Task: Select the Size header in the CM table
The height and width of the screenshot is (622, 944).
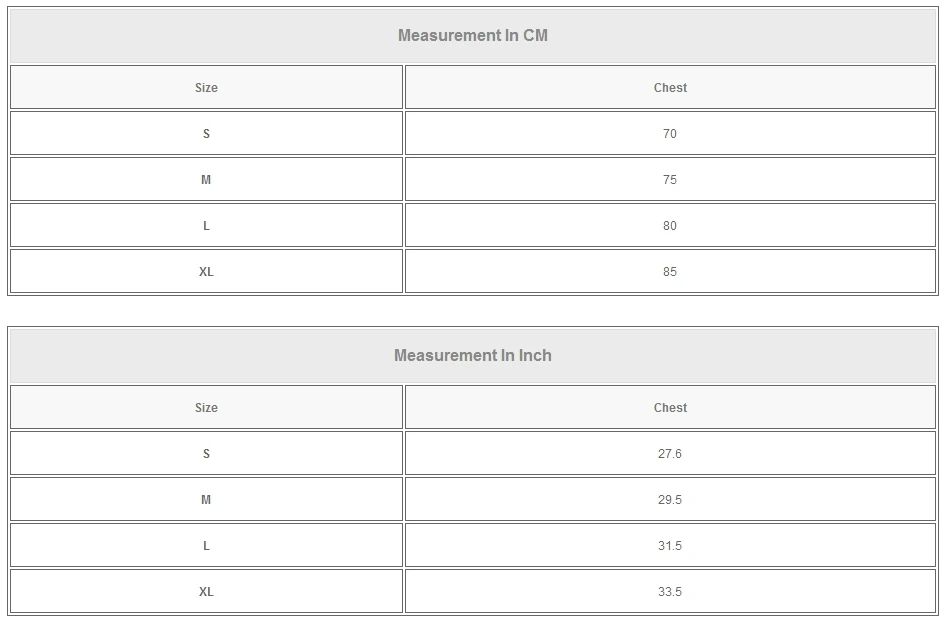Action: tap(206, 88)
